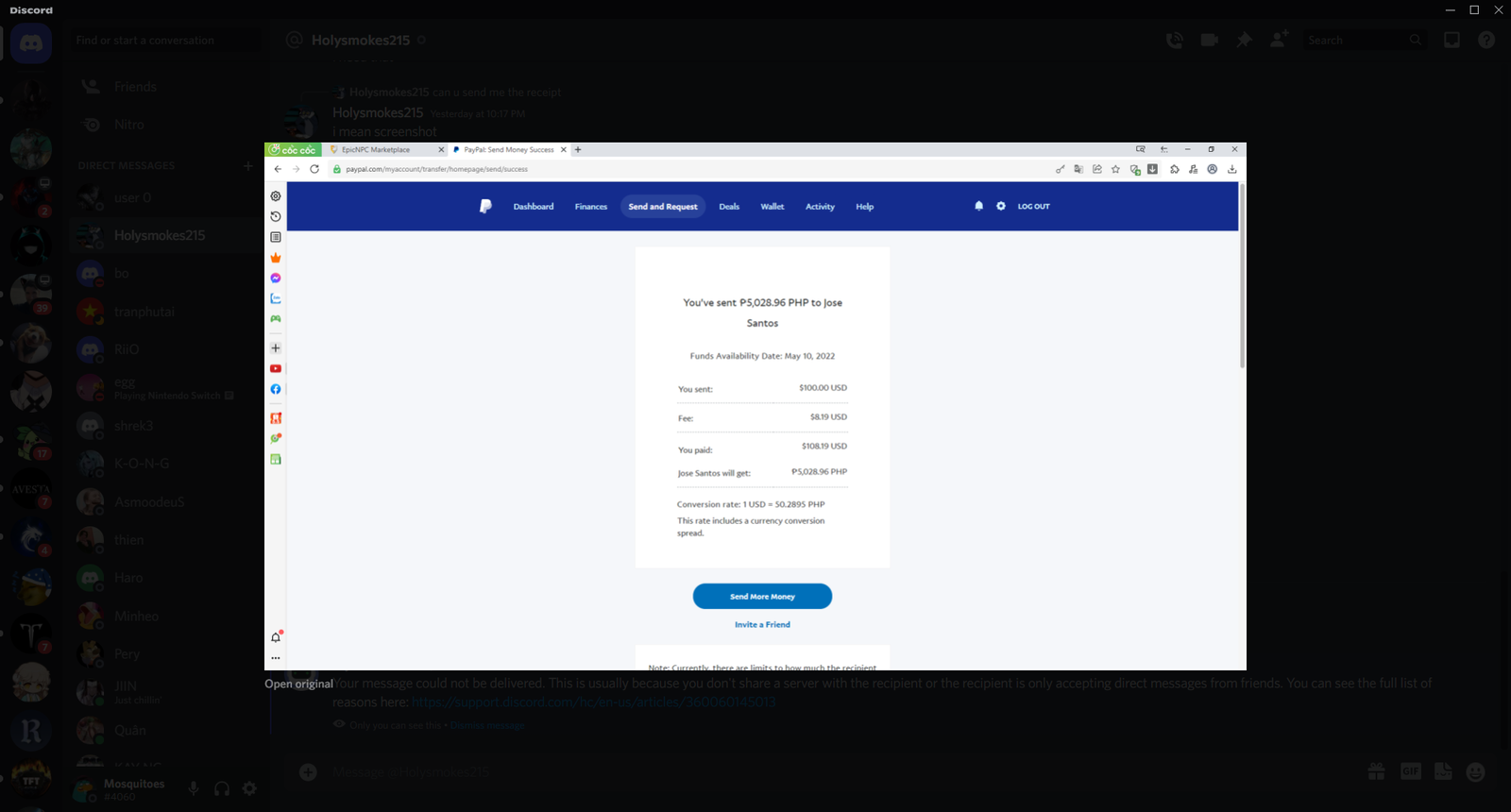Click PayPal Dashboard menu item

pyautogui.click(x=534, y=207)
